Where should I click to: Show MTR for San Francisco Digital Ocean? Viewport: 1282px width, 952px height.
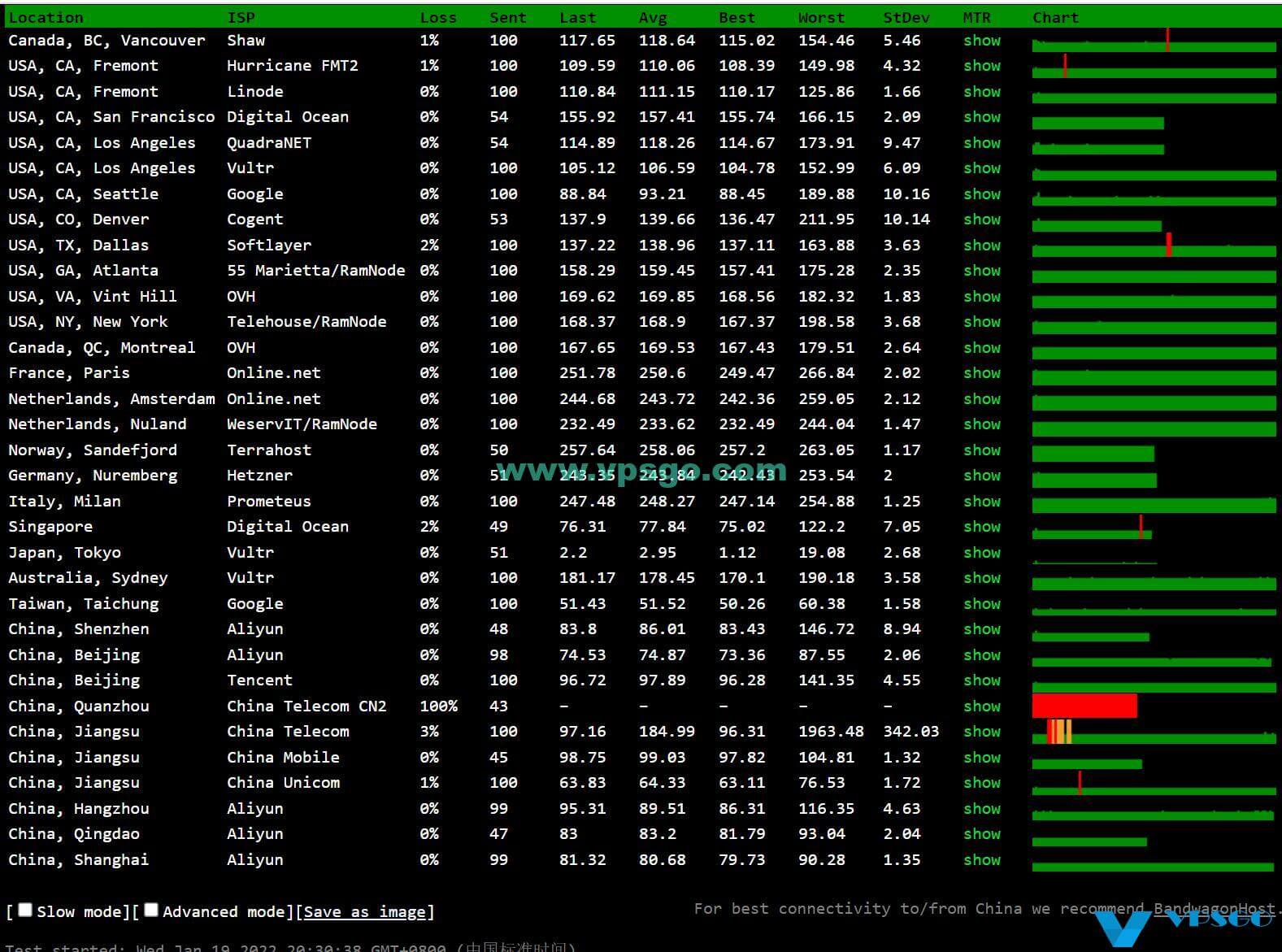pyautogui.click(x=982, y=117)
